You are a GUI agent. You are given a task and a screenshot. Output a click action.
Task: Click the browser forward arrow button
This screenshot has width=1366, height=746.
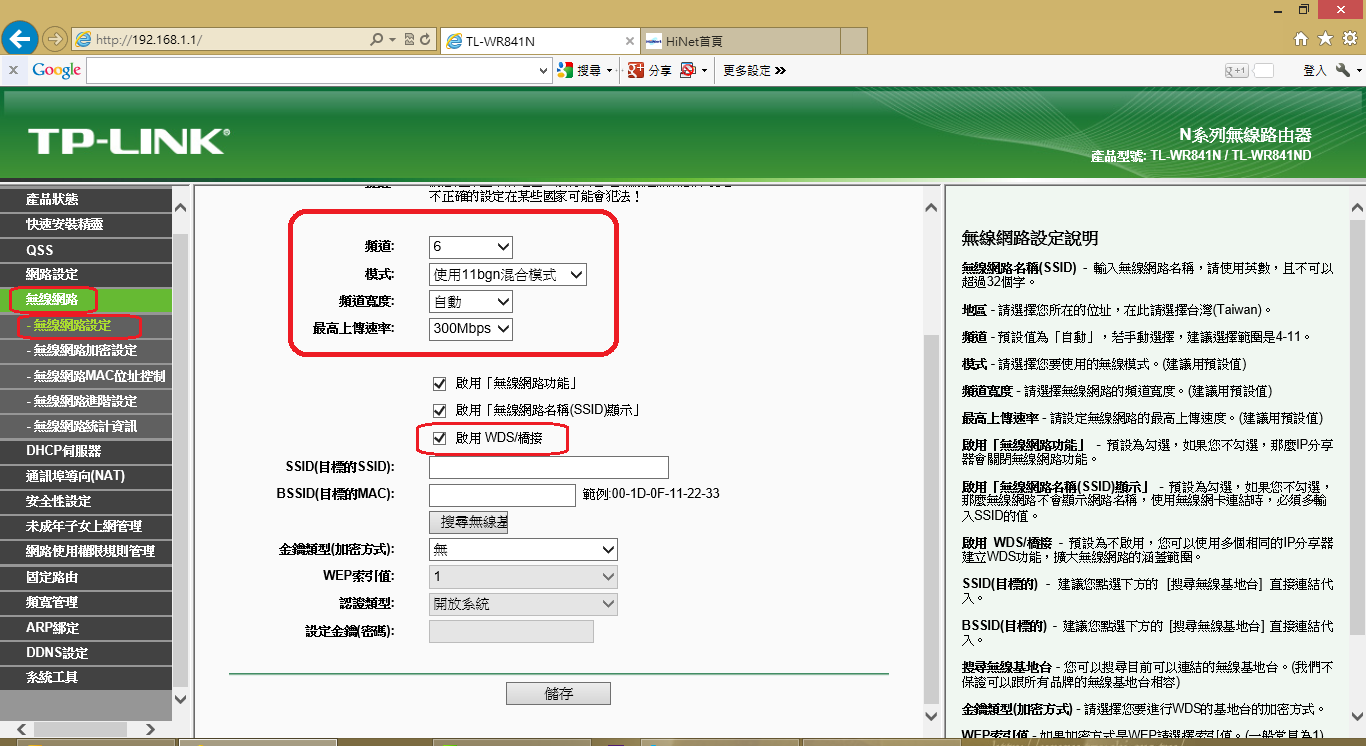55,40
